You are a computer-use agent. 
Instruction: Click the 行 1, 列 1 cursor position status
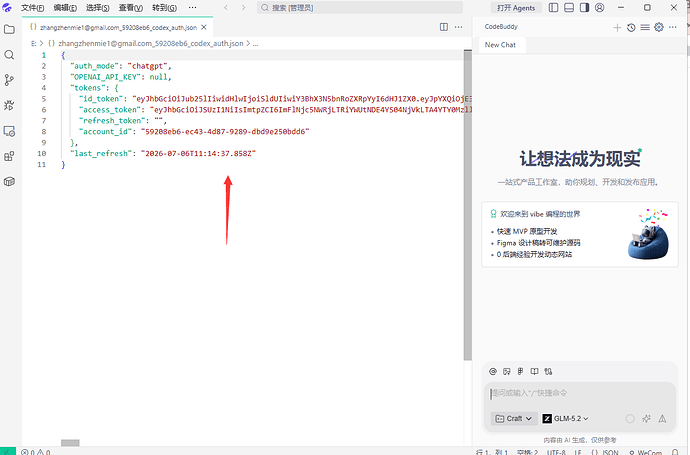[x=492, y=452]
